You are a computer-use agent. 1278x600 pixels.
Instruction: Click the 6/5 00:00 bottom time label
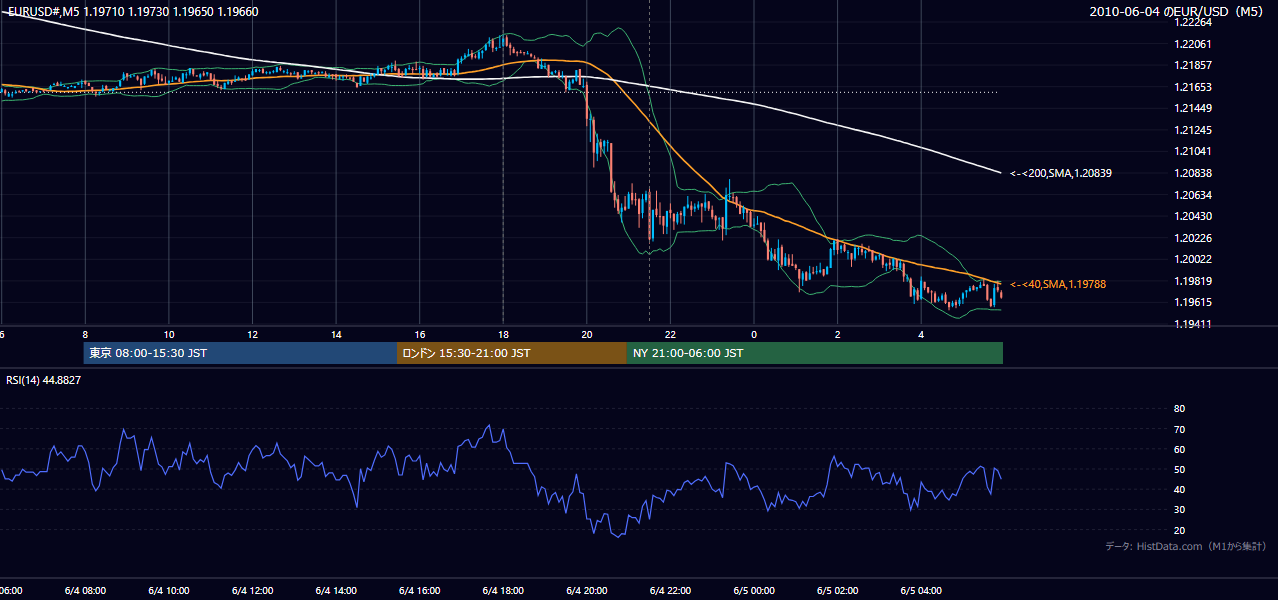754,590
